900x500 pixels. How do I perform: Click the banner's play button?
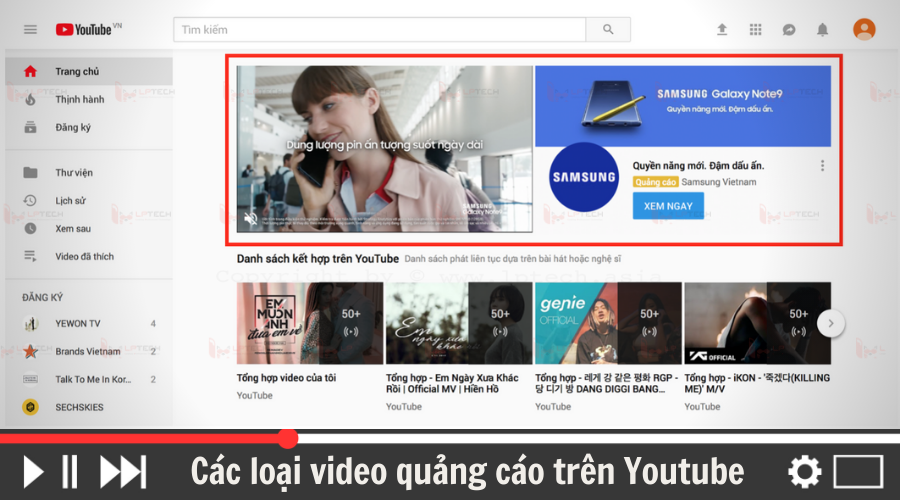click(x=33, y=472)
